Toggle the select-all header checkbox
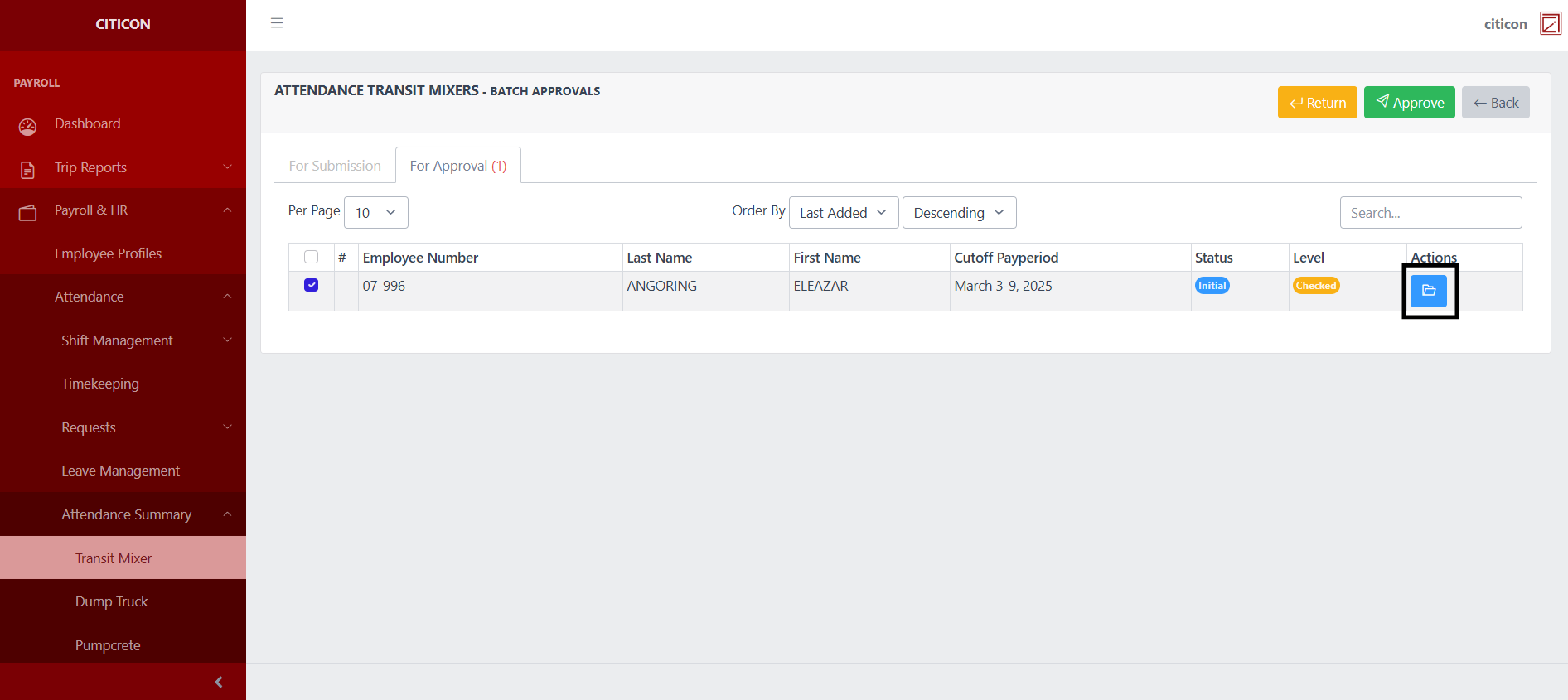Viewport: 1568px width, 700px height. pyautogui.click(x=312, y=257)
